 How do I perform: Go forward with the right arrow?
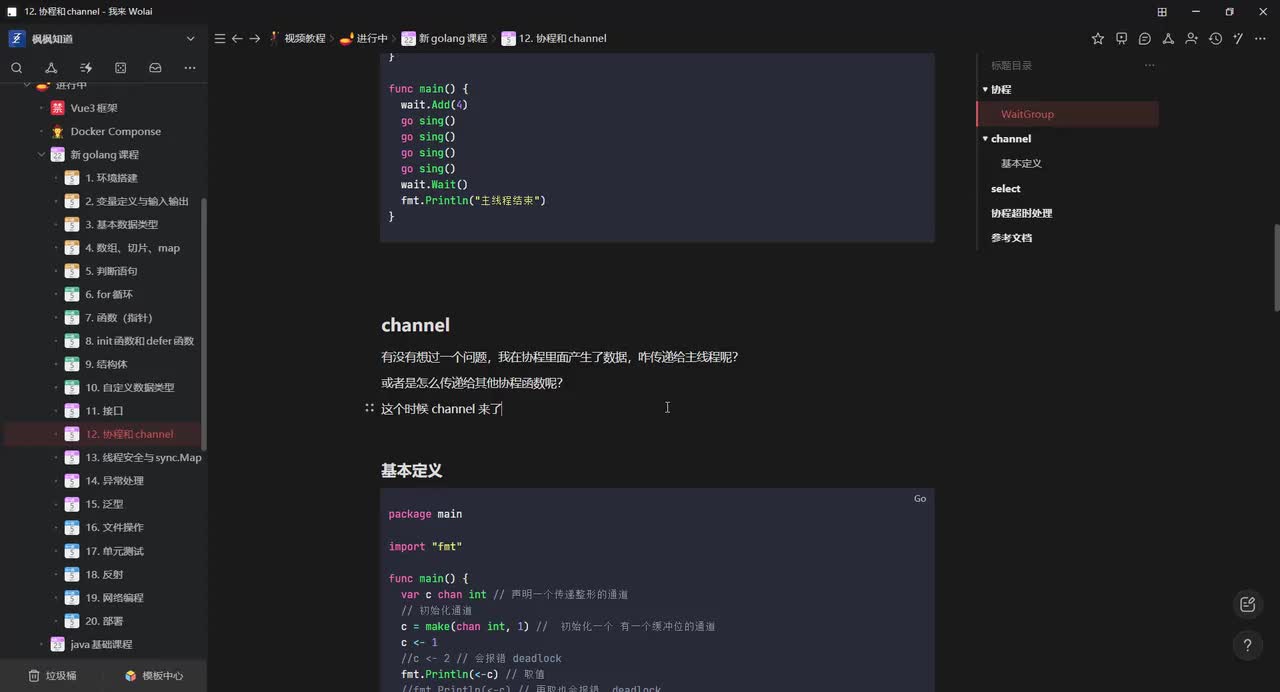255,38
